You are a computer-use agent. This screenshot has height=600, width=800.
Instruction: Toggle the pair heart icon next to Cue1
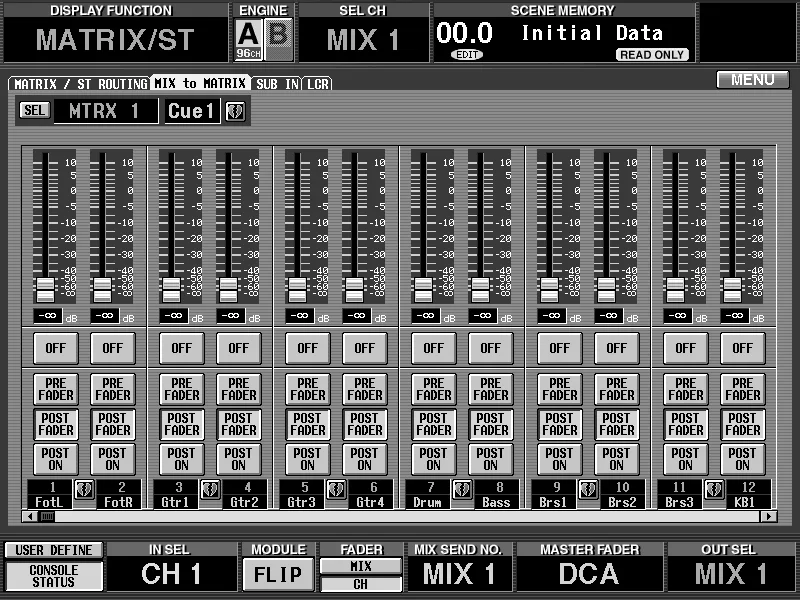point(235,111)
